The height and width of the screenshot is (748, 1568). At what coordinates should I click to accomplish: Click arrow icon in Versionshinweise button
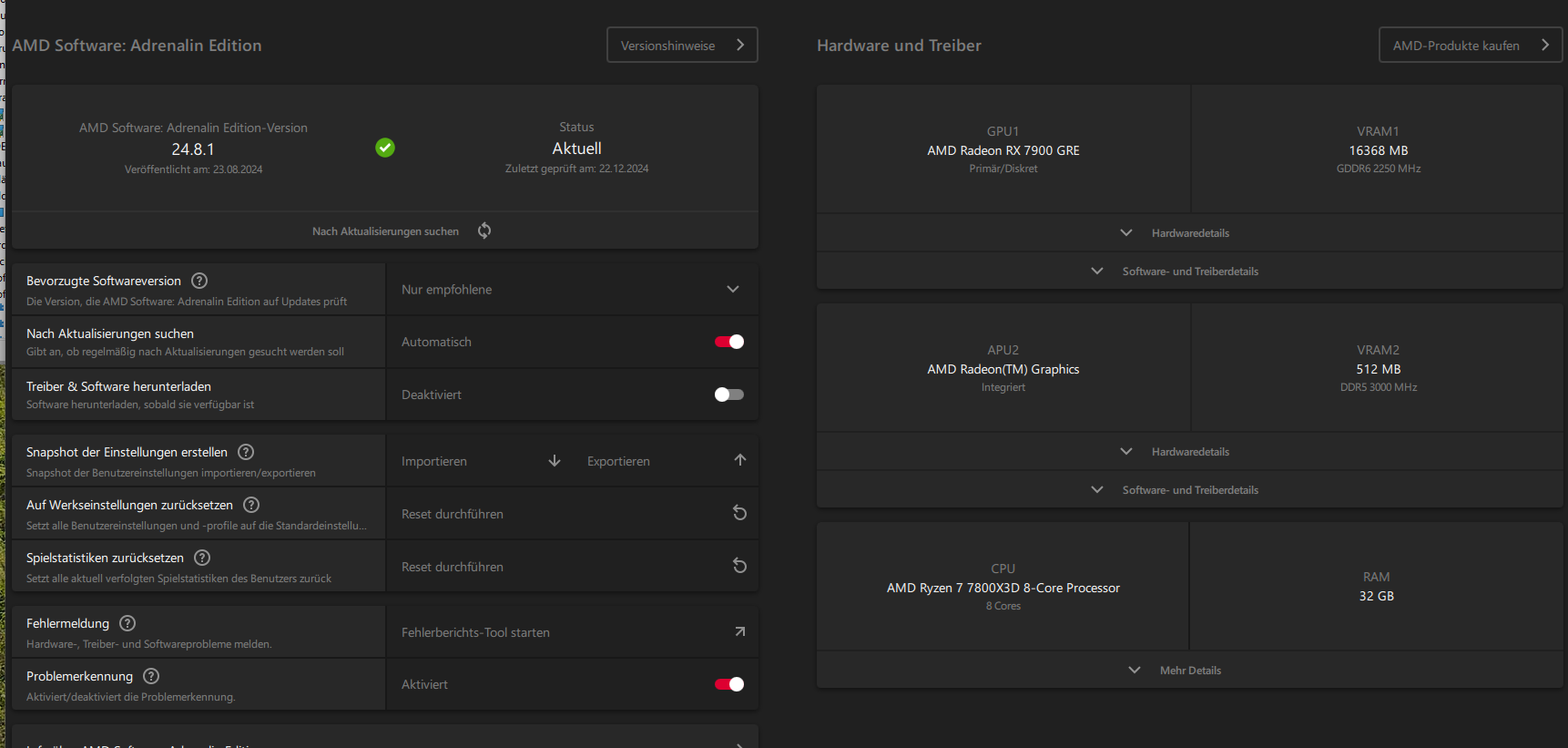coord(740,45)
